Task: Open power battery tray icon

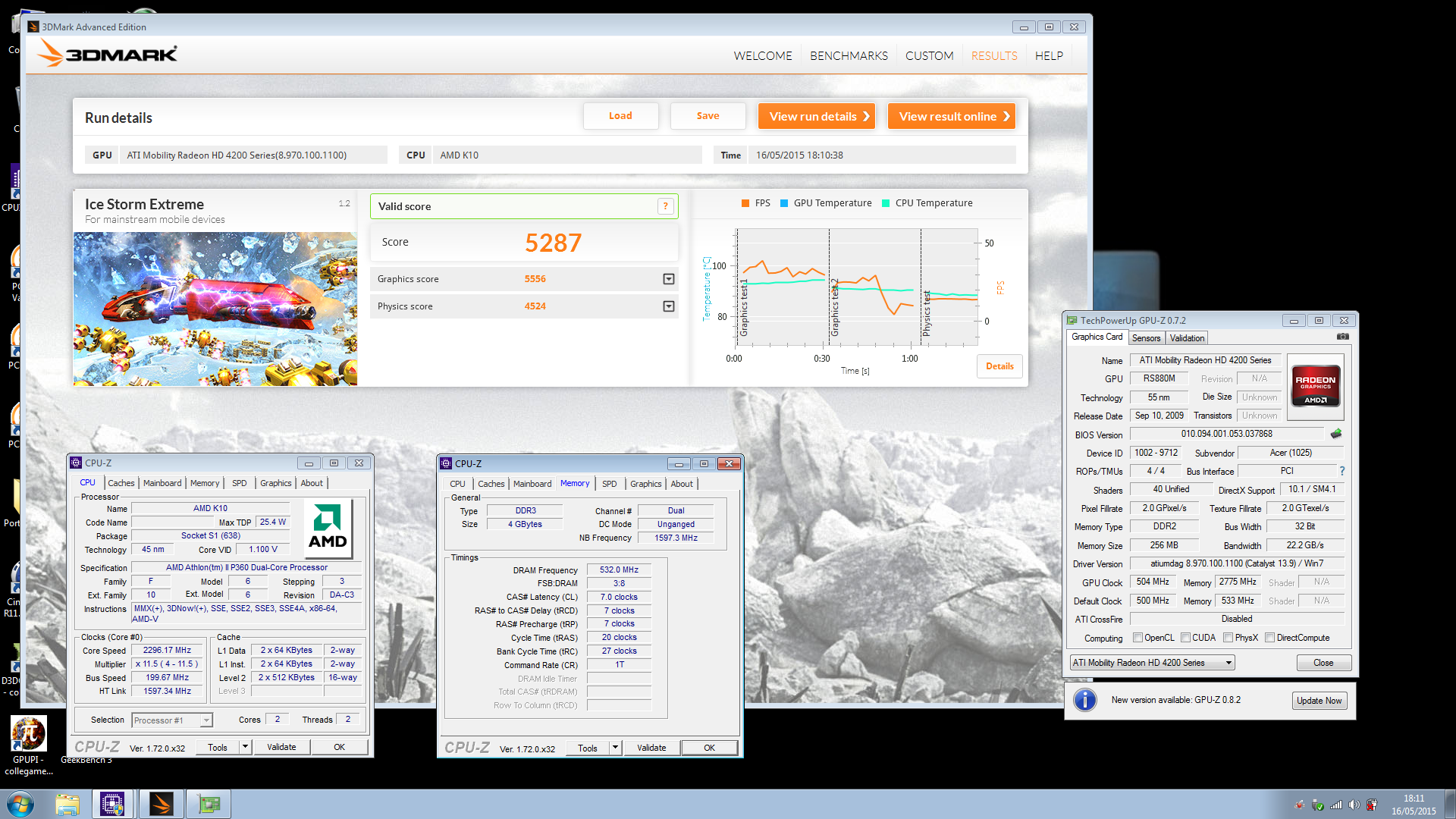Action: point(1372,805)
